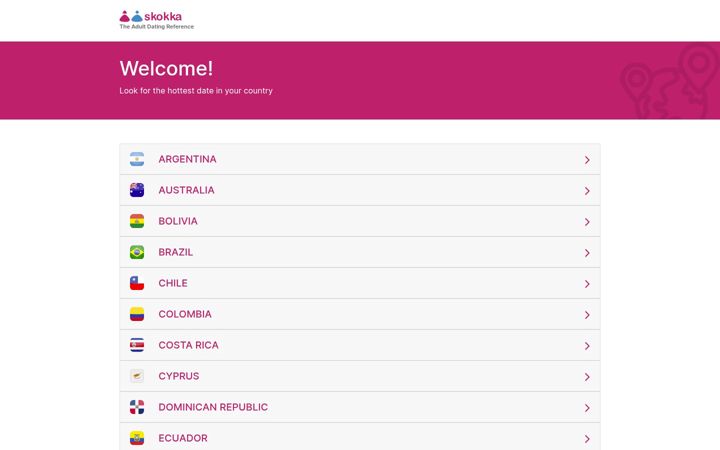Click the Cyprus flag icon

[137, 376]
